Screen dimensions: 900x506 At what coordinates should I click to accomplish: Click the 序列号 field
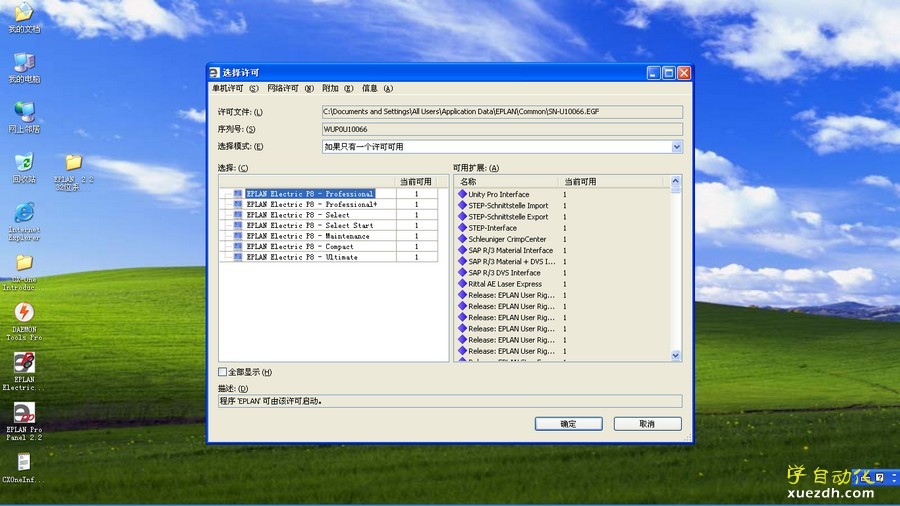pyautogui.click(x=502, y=129)
